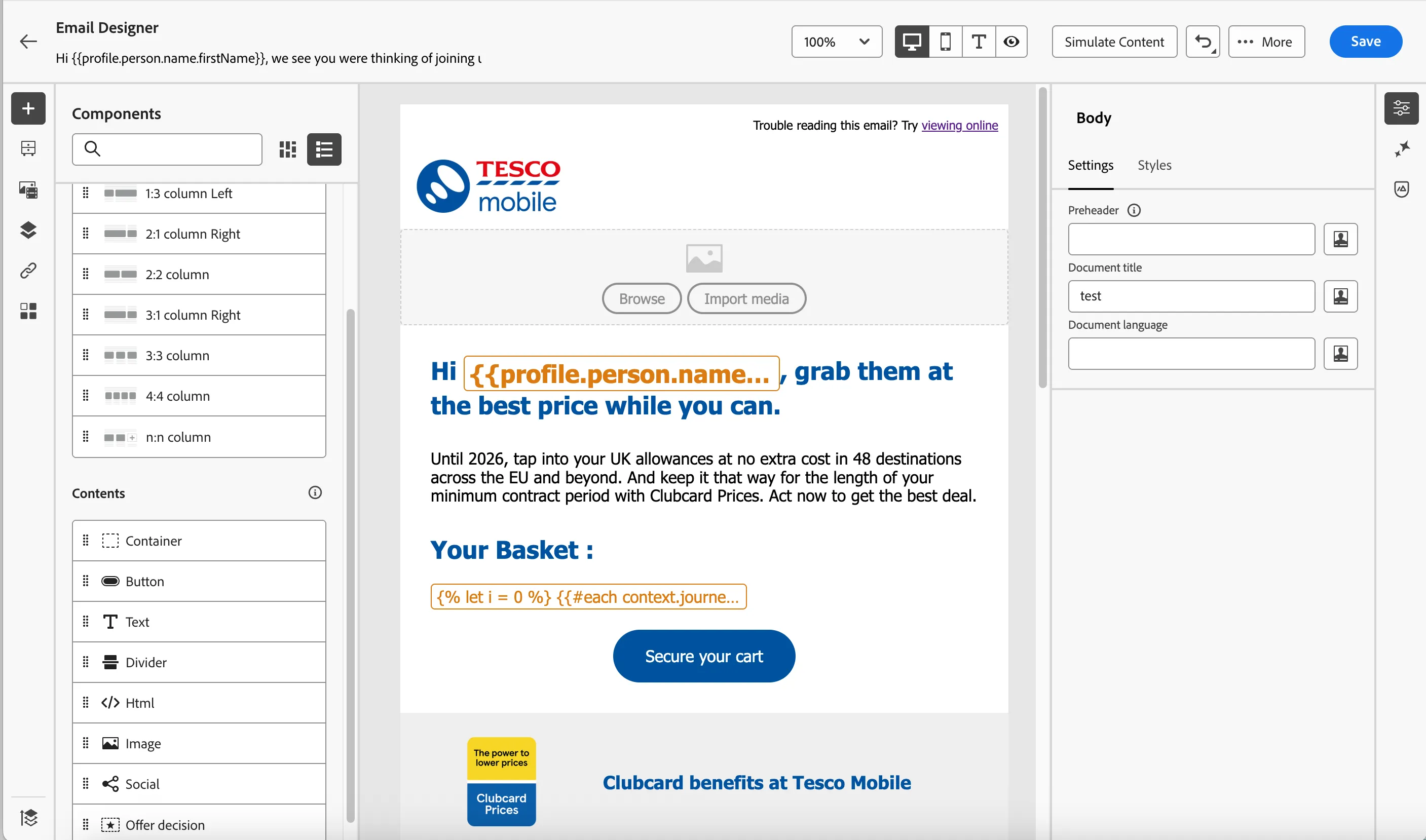Click the undo button

point(1203,42)
